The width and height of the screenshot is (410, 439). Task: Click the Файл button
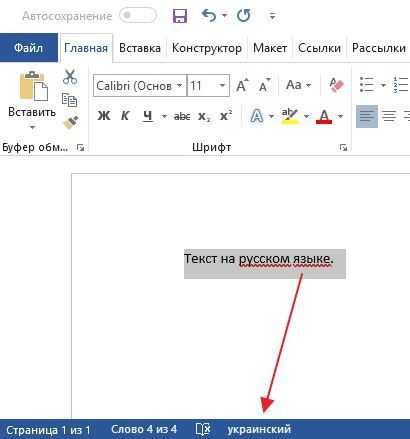point(29,48)
